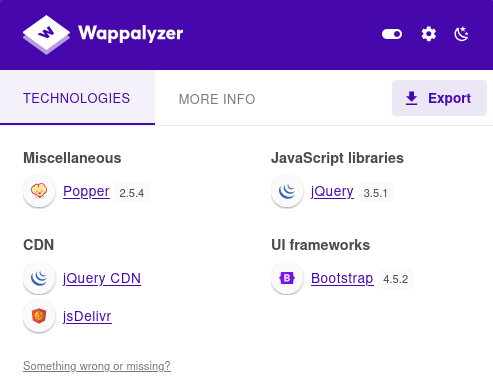This screenshot has width=493, height=386.
Task: Open settings via gear icon
Action: point(428,34)
